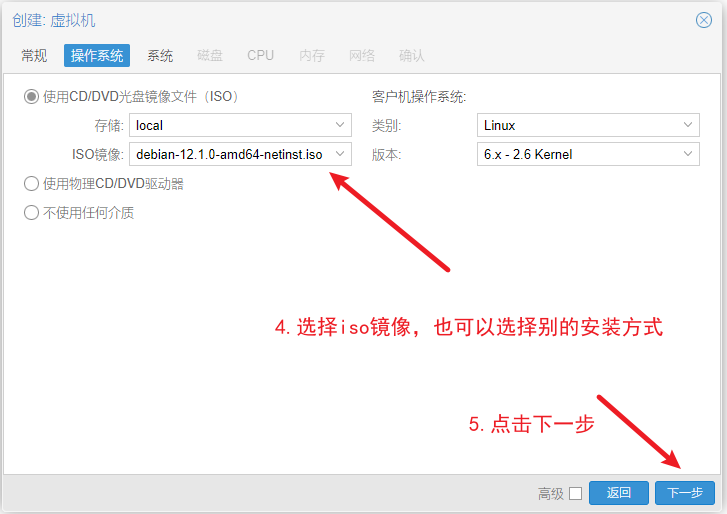This screenshot has width=727, height=514.
Task: Toggle the 高级 checkbox
Action: (x=575, y=493)
